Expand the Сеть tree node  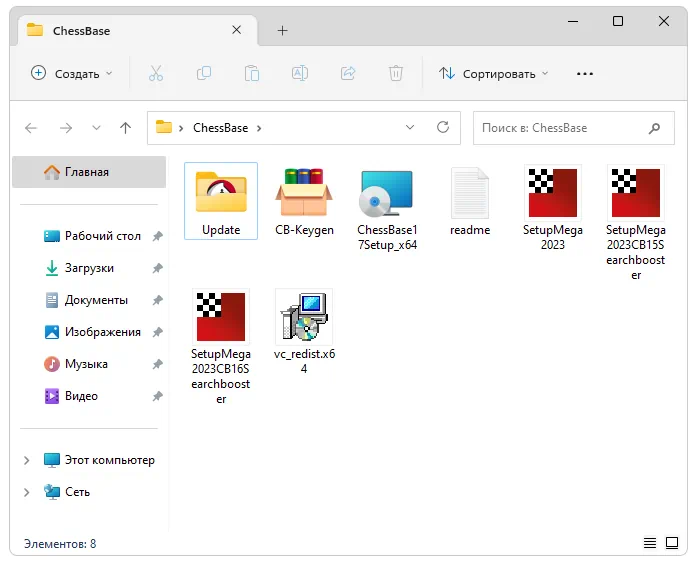[27, 492]
